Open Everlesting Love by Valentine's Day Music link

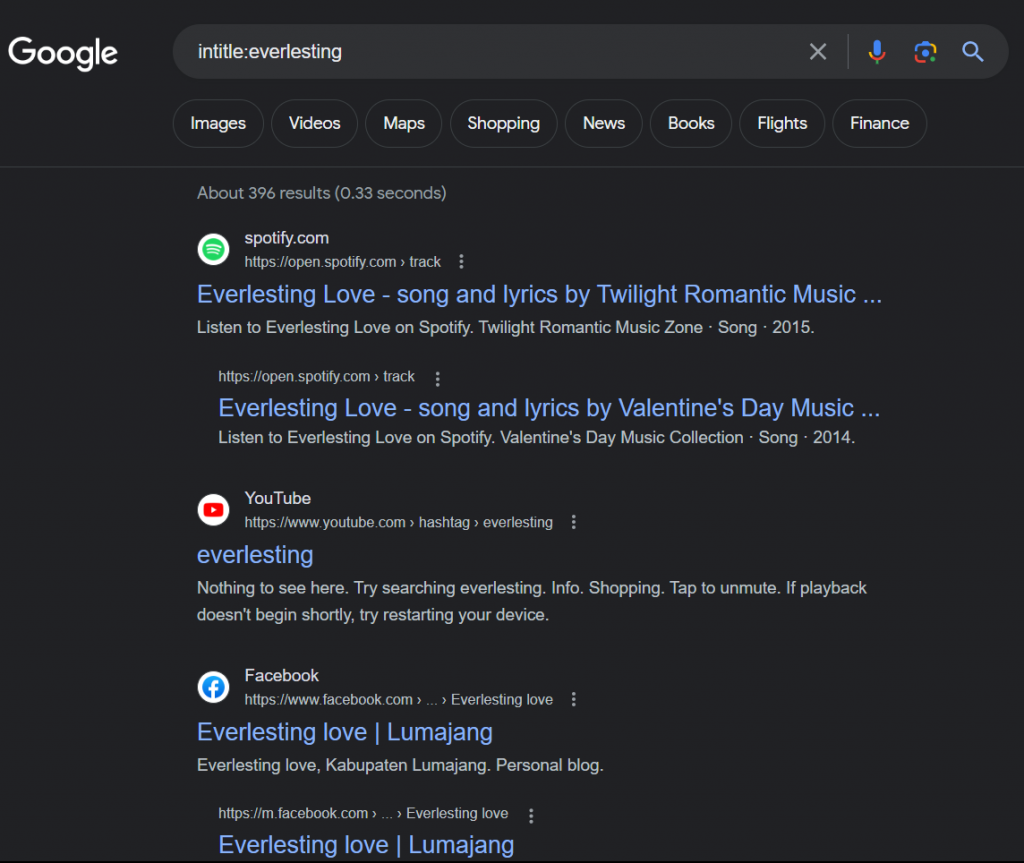tap(549, 408)
